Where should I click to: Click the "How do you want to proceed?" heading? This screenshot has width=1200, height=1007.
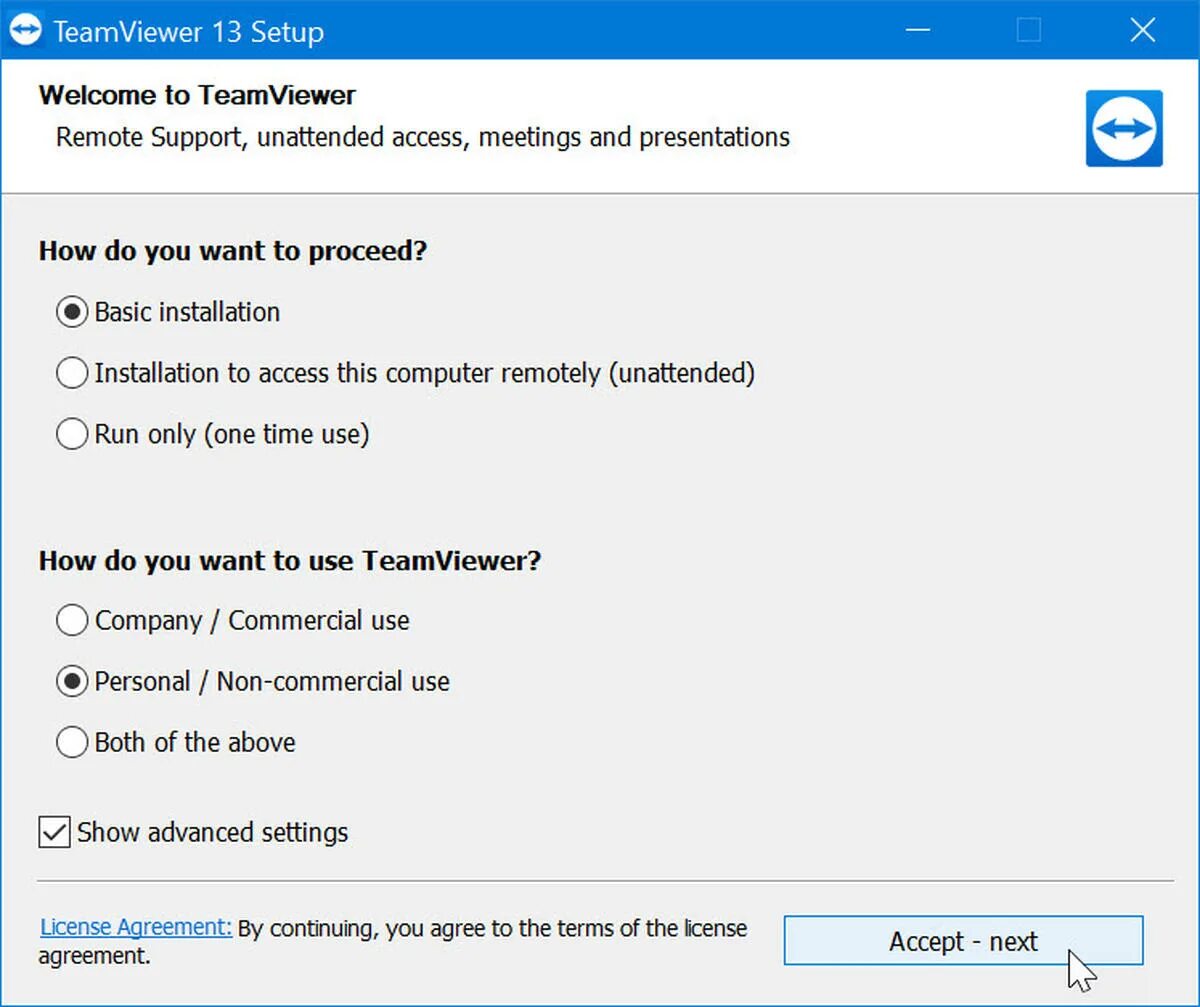pos(232,250)
